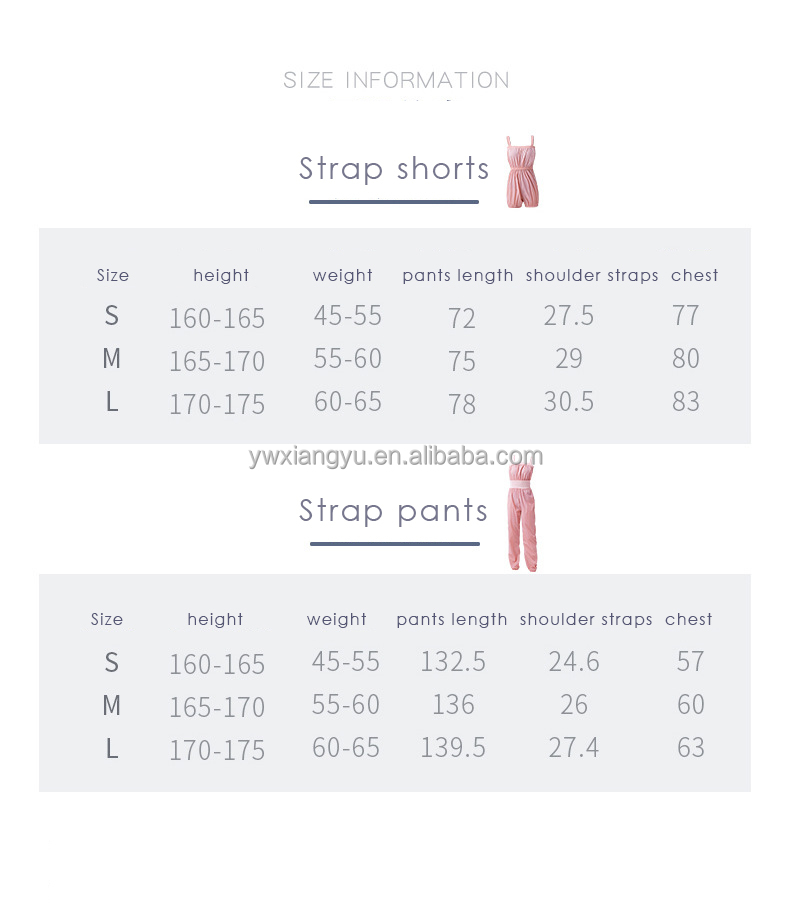The image size is (790, 913).
Task: Click the shoulder straps header in pants table
Action: pos(586,619)
